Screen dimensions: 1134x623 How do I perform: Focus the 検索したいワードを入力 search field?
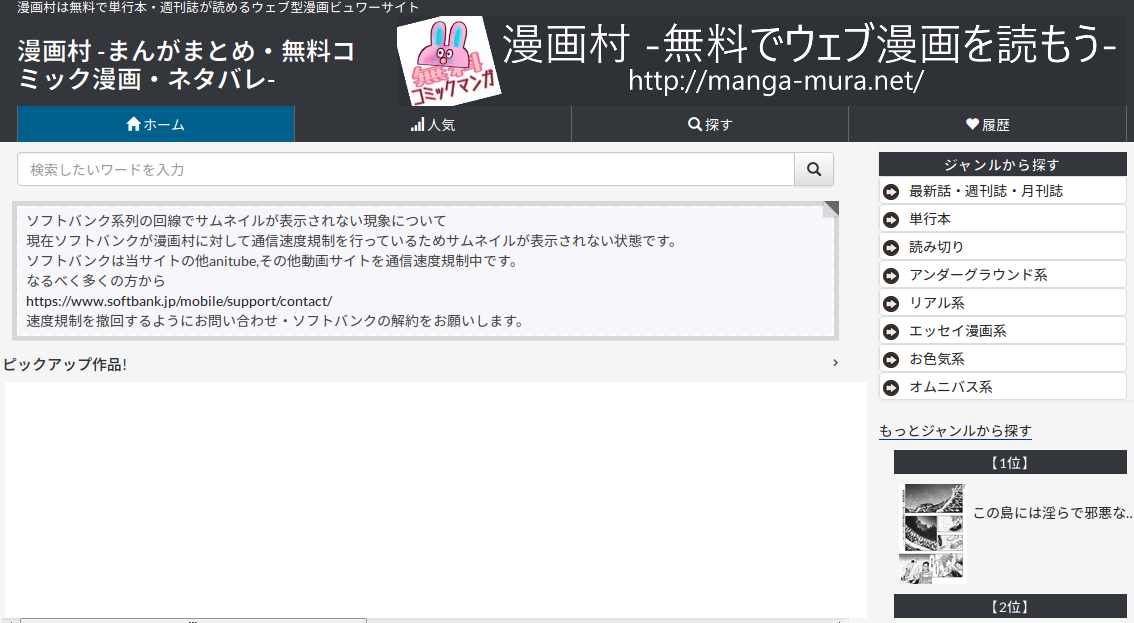[406, 169]
